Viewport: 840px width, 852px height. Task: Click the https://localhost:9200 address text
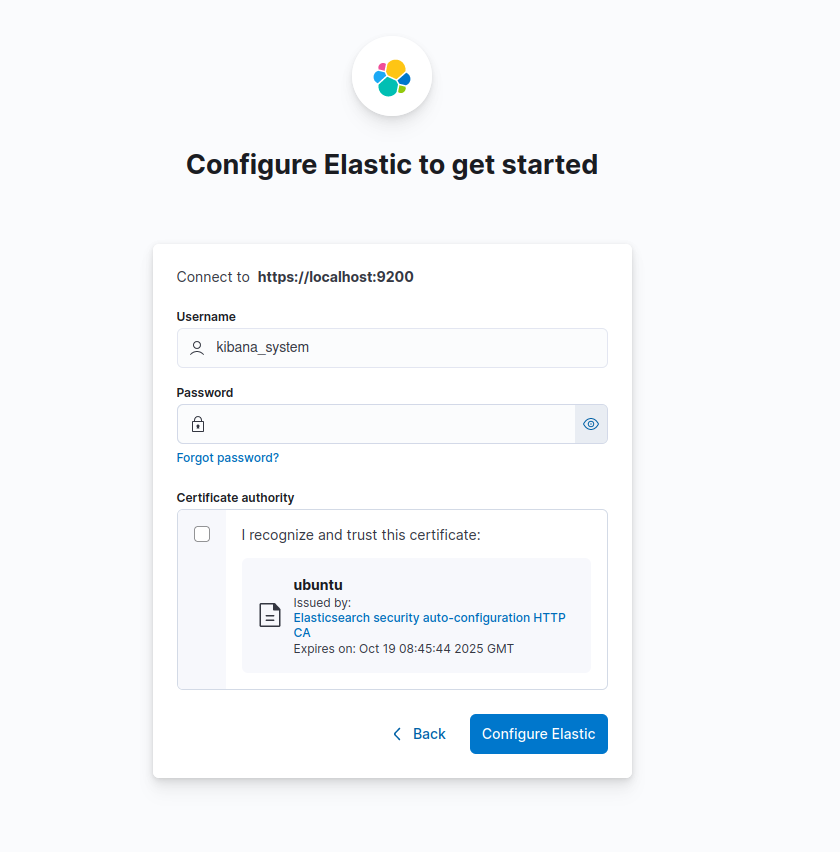click(x=335, y=277)
